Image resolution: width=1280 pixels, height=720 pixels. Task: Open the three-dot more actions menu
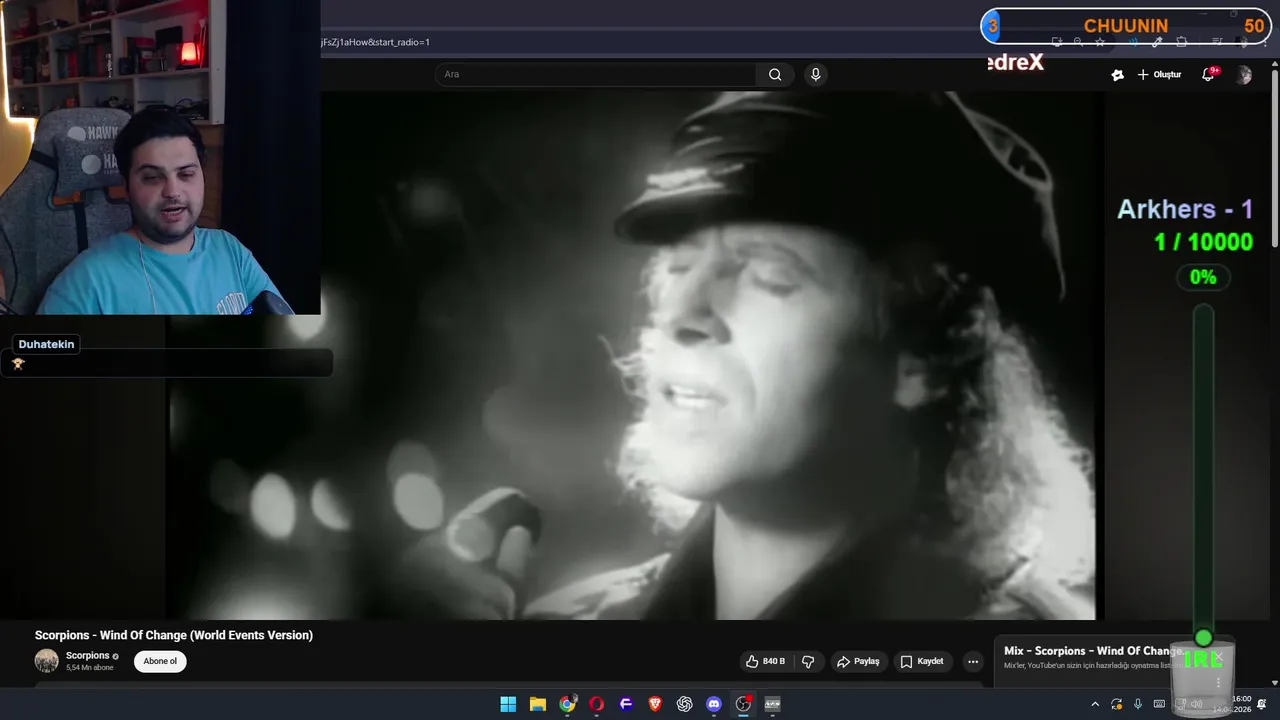click(x=973, y=661)
